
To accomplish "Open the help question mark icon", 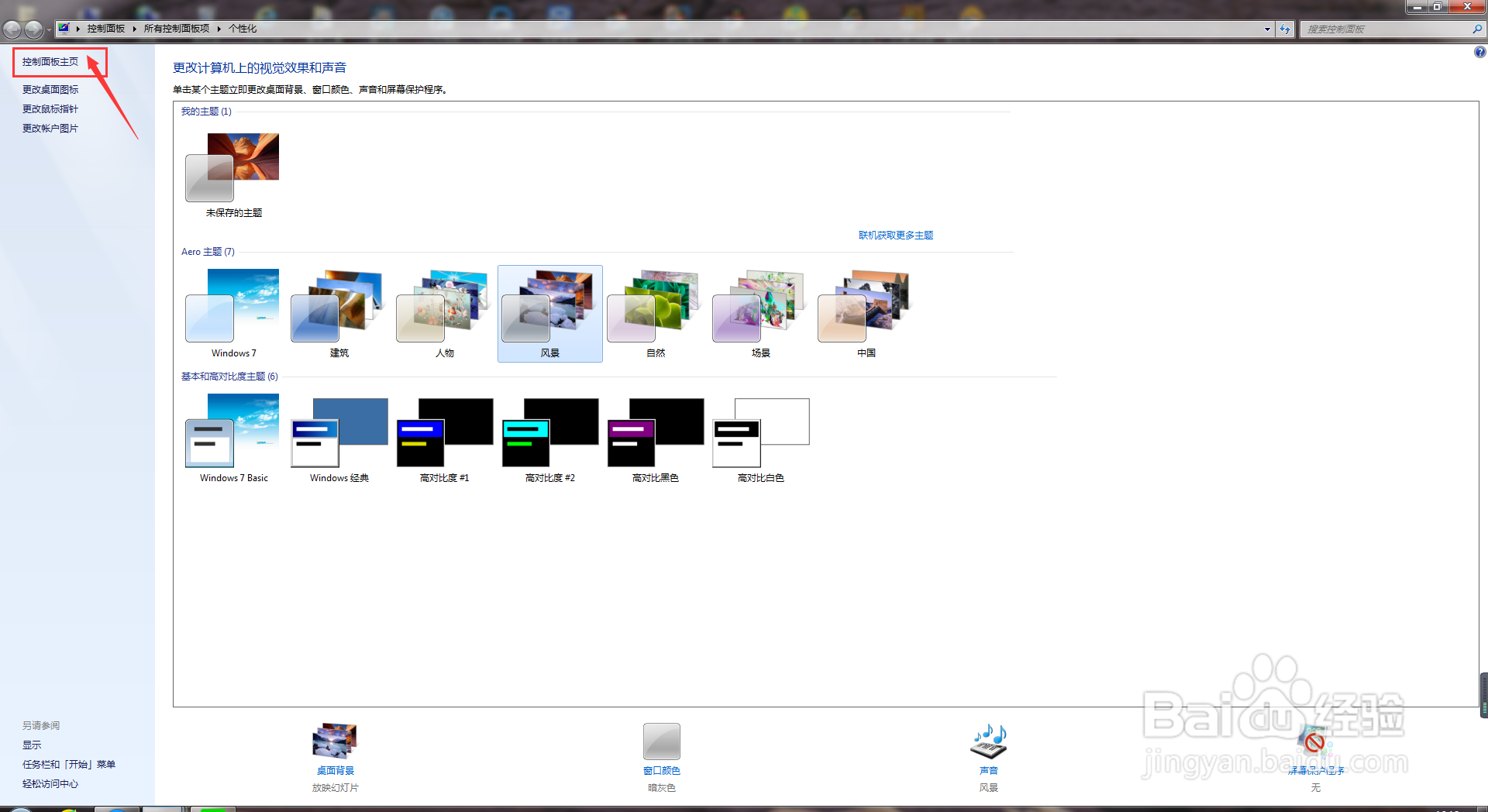I will [1479, 52].
